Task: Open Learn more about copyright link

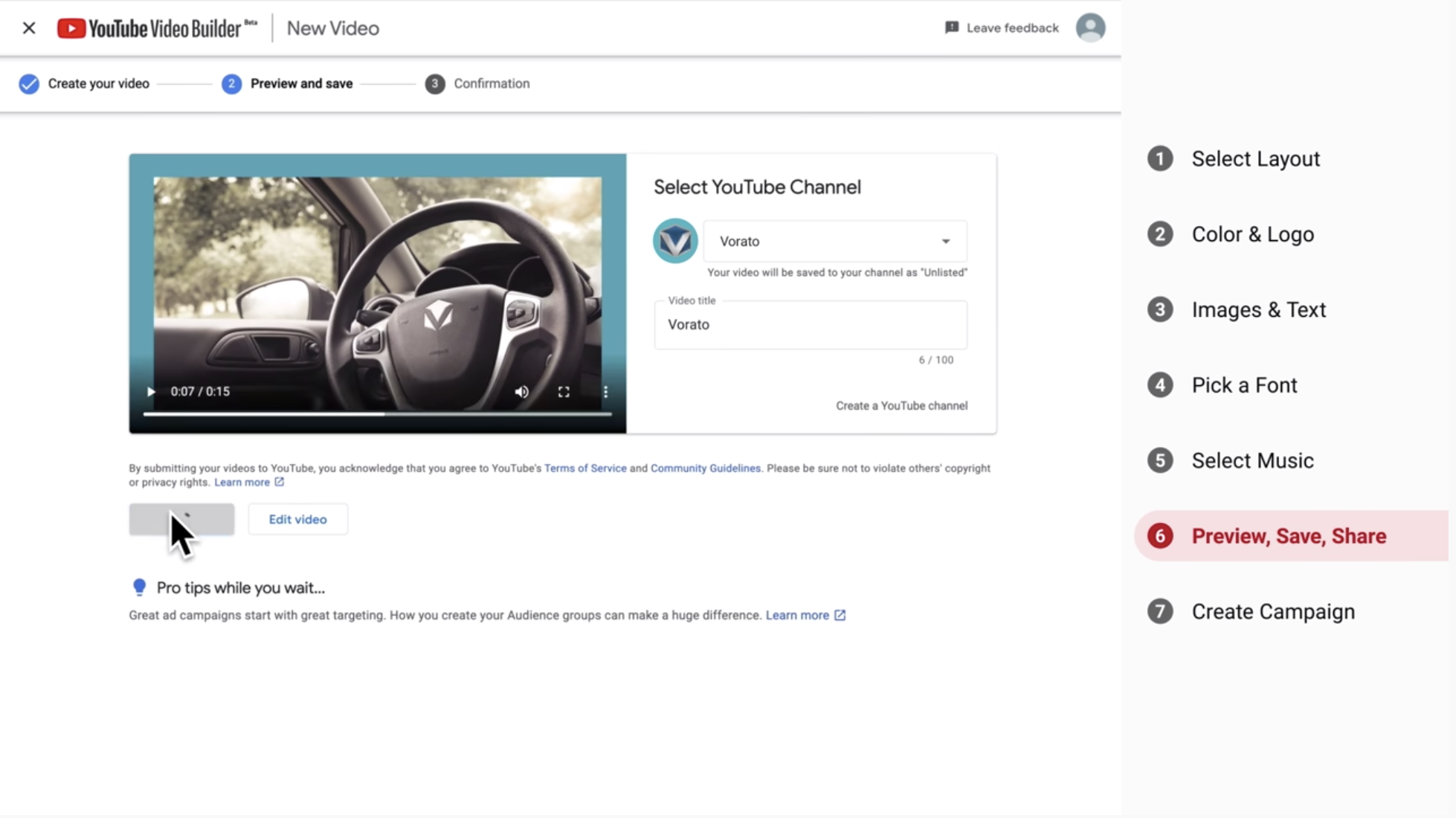Action: [x=249, y=482]
